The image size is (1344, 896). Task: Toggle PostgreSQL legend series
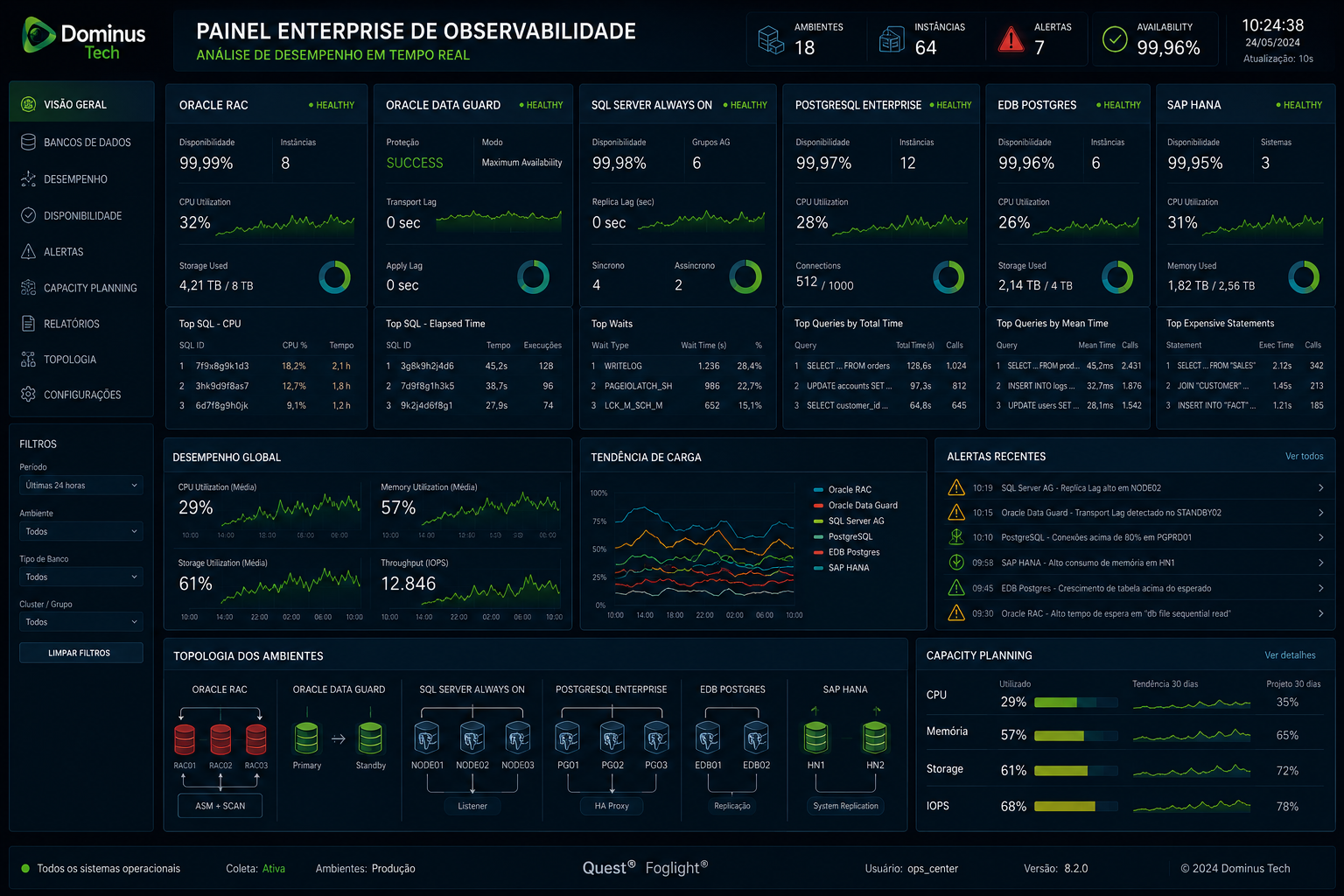pos(843,536)
